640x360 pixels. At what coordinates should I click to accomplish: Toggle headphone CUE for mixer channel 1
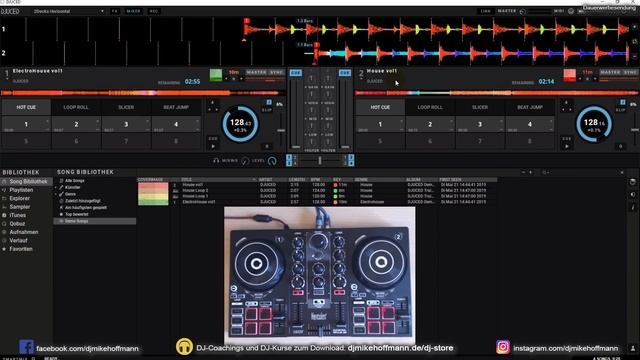[x=296, y=73]
